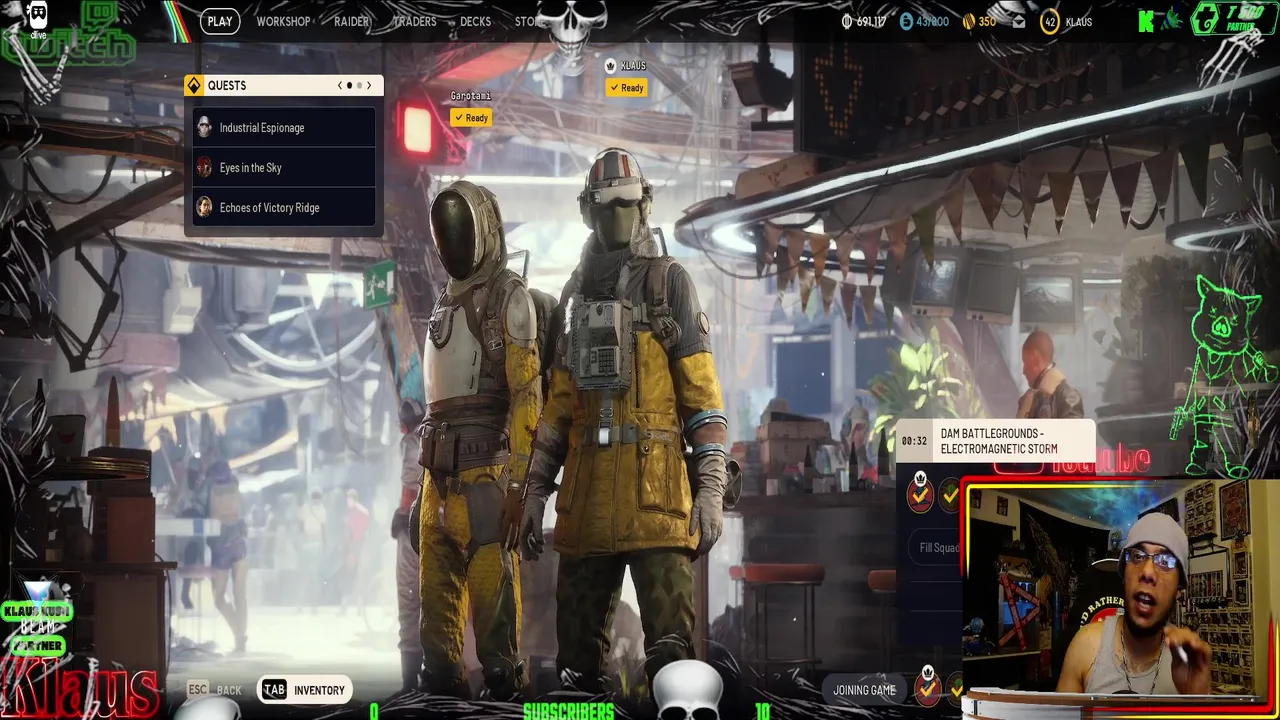Click the 691,117 coin balance value
This screenshot has height=720, width=1280.
(870, 22)
